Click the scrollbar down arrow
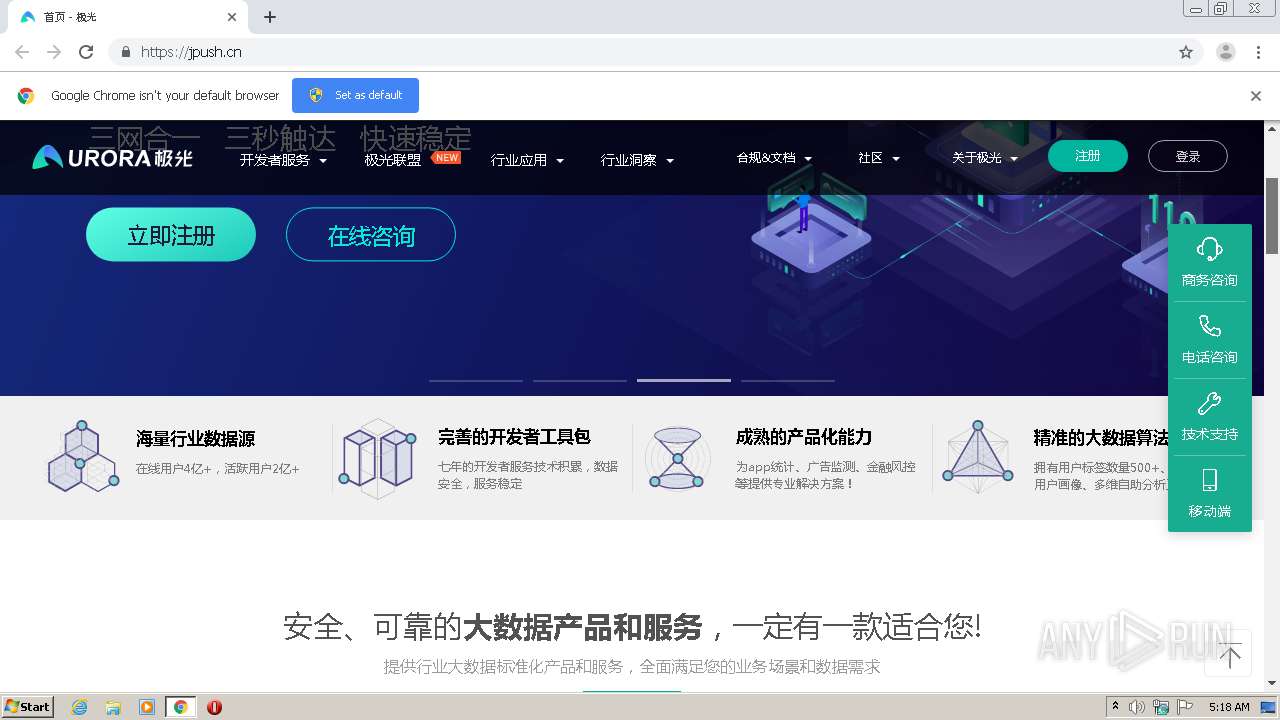 pos(1272,683)
